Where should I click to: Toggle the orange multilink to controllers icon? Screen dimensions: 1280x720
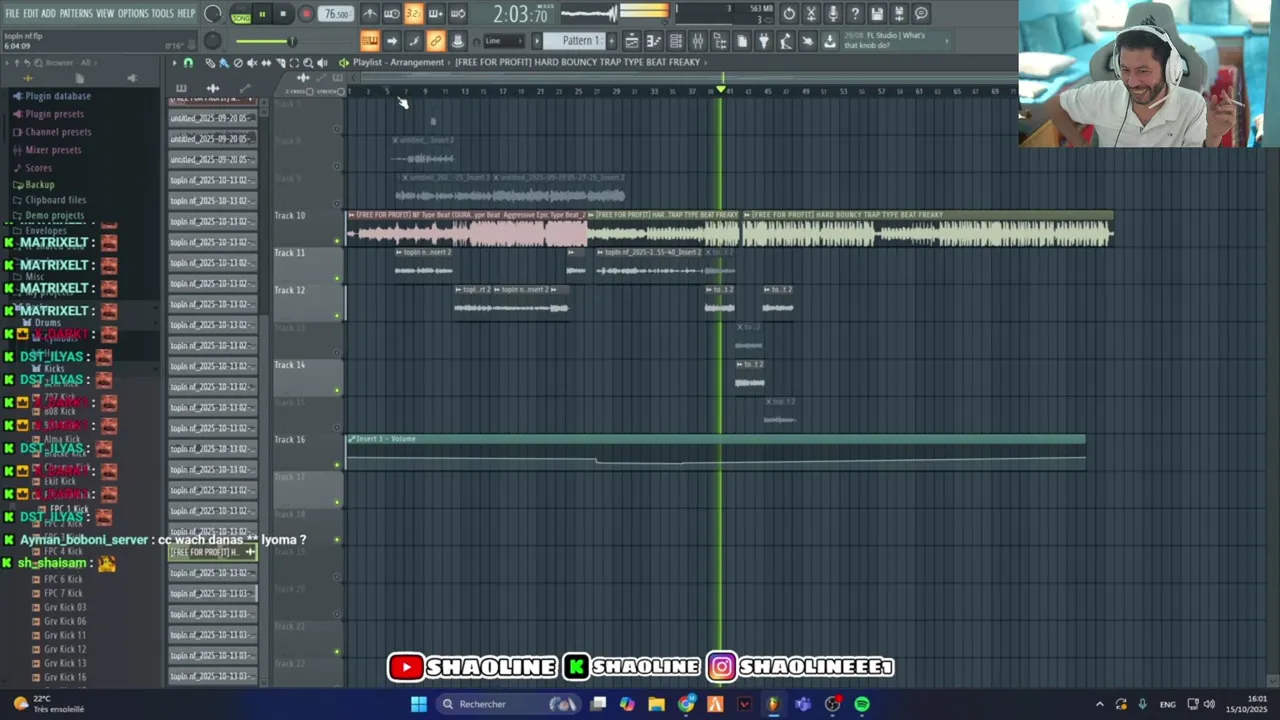click(x=435, y=41)
